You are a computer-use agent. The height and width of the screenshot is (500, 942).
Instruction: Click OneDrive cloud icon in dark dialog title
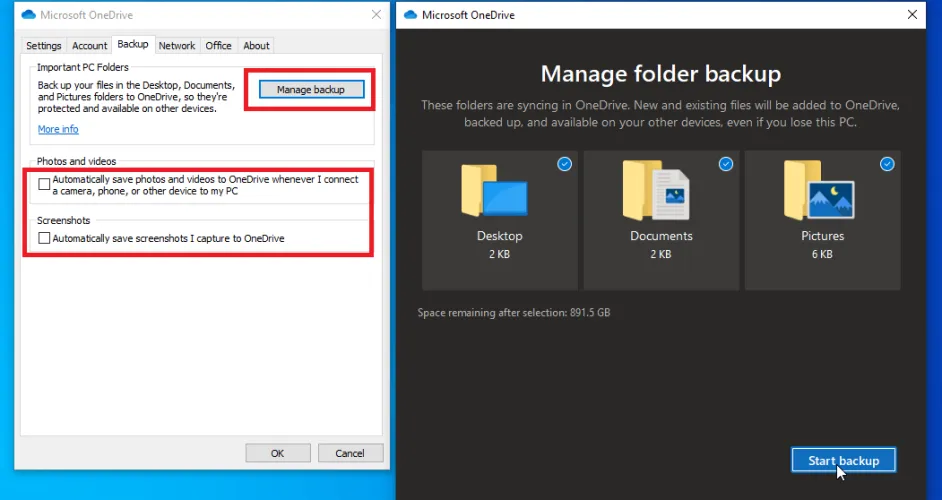tap(409, 15)
